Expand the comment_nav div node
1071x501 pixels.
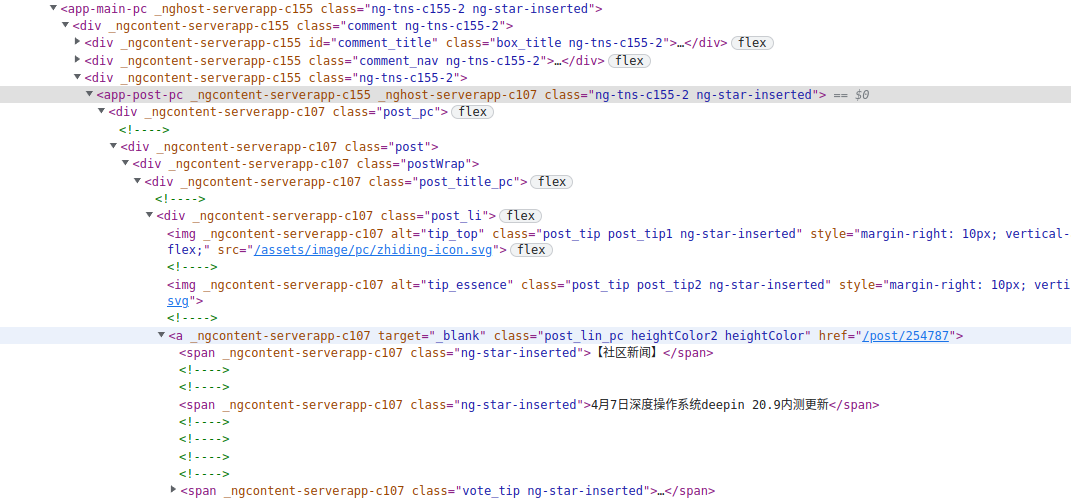[x=78, y=59]
